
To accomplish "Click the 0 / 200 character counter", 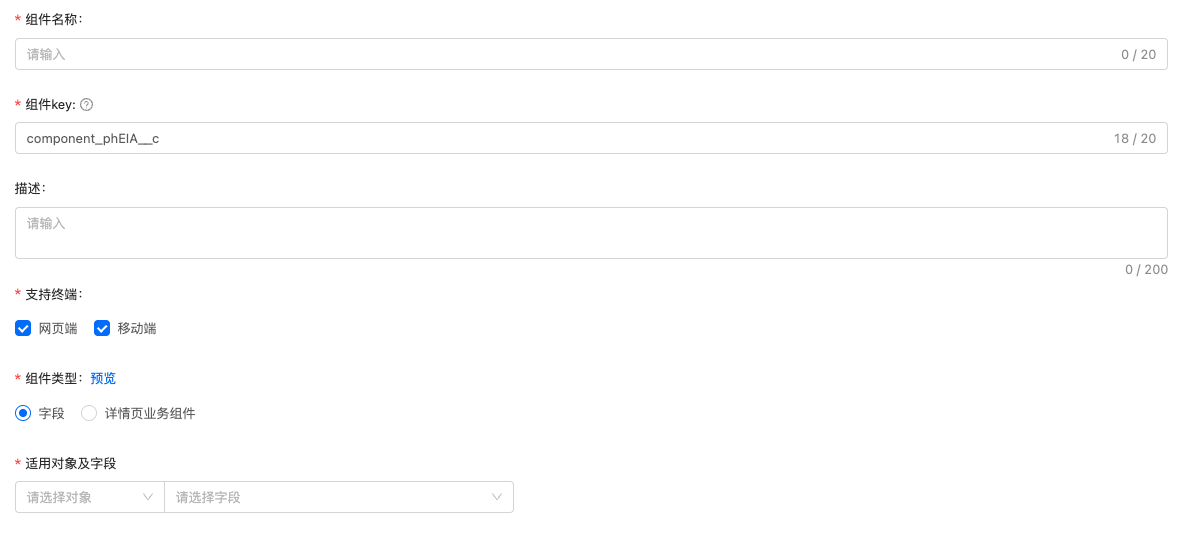I will coord(1146,269).
